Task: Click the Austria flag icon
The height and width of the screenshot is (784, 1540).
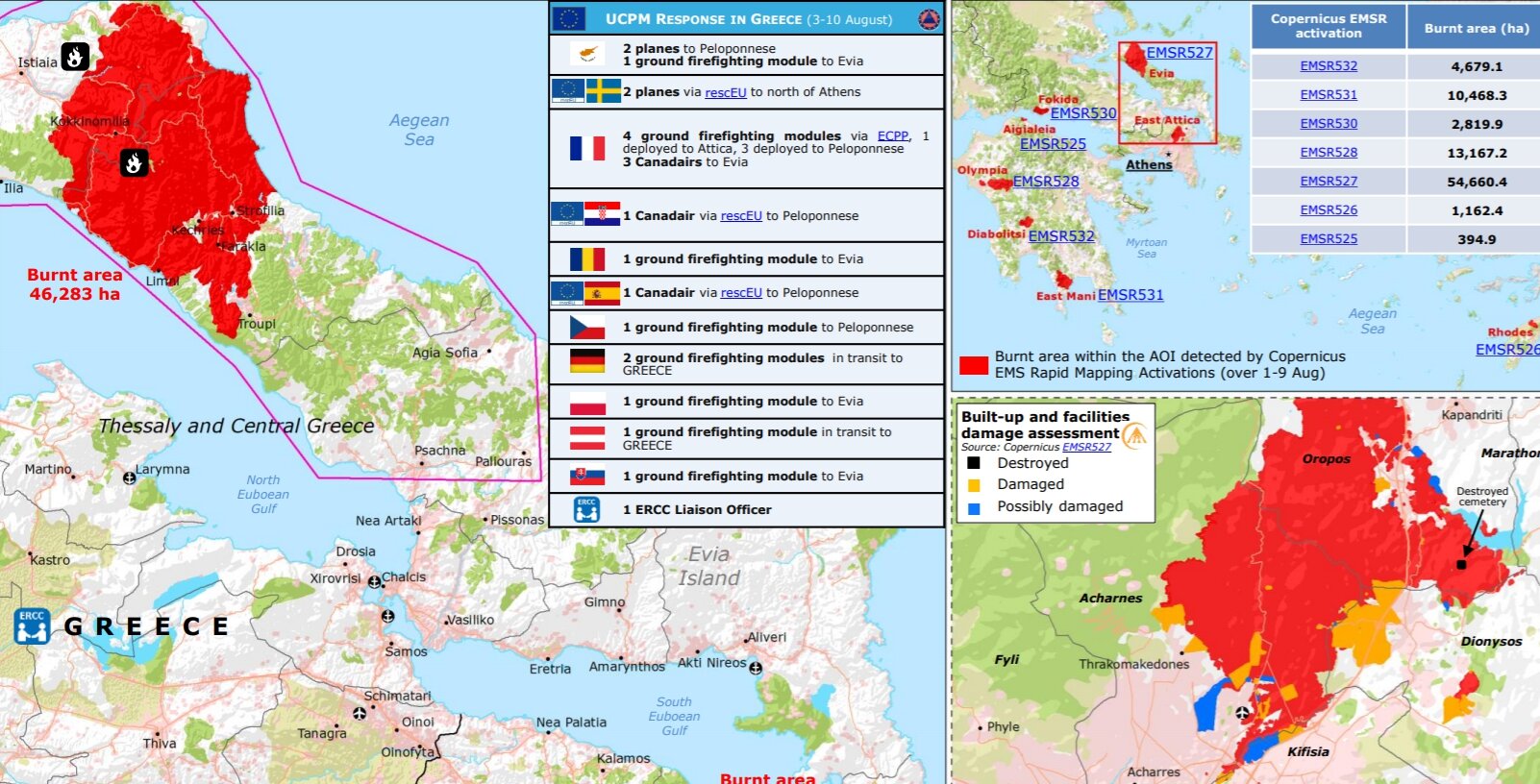Action: coord(587,438)
